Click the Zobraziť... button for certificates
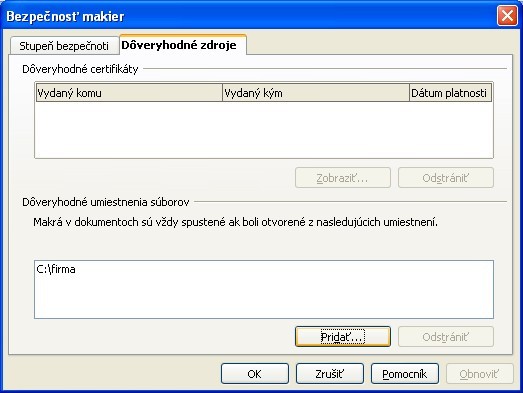Screen dimensions: 523x393 [343, 178]
